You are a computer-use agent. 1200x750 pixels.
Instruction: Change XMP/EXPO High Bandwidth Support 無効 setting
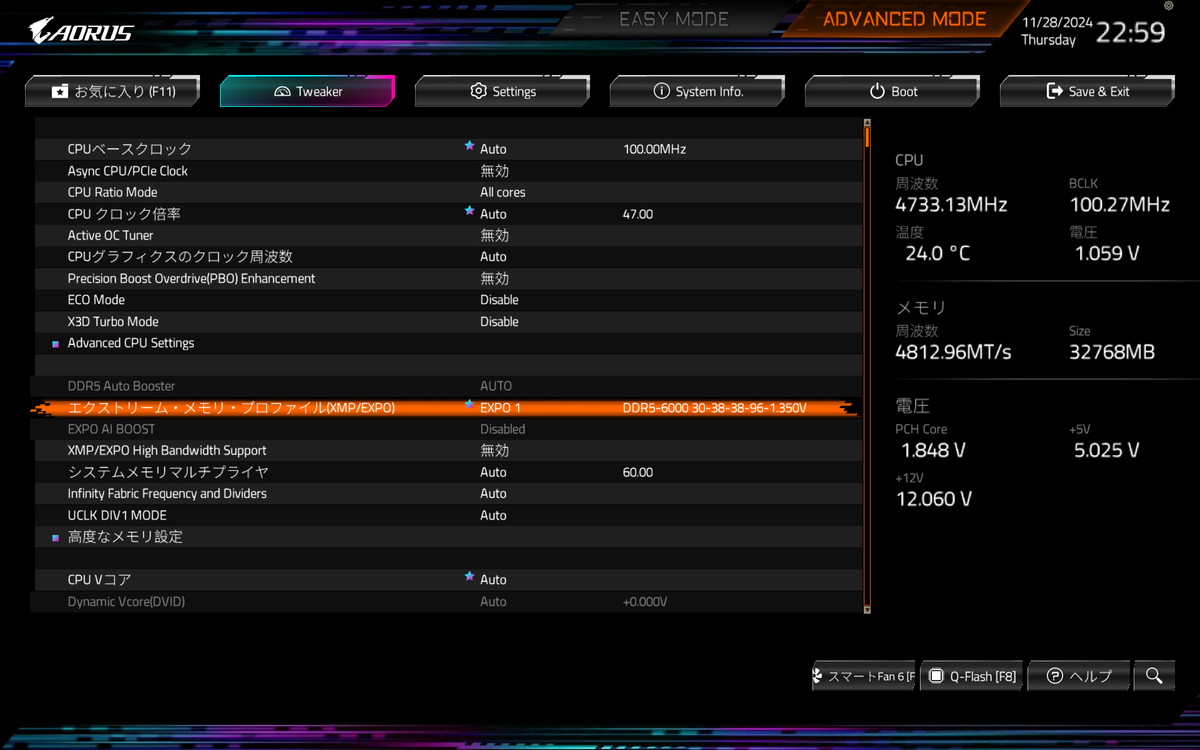[494, 451]
